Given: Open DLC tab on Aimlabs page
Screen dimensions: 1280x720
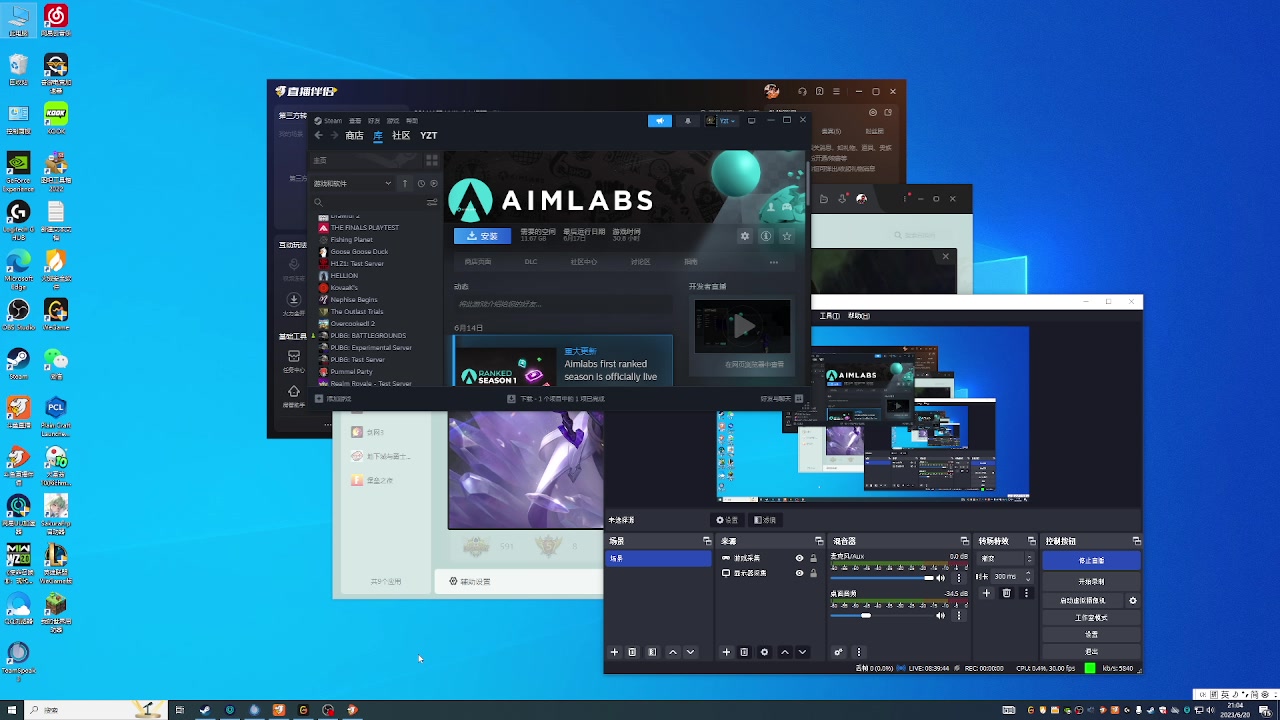Looking at the screenshot, I should (x=531, y=262).
